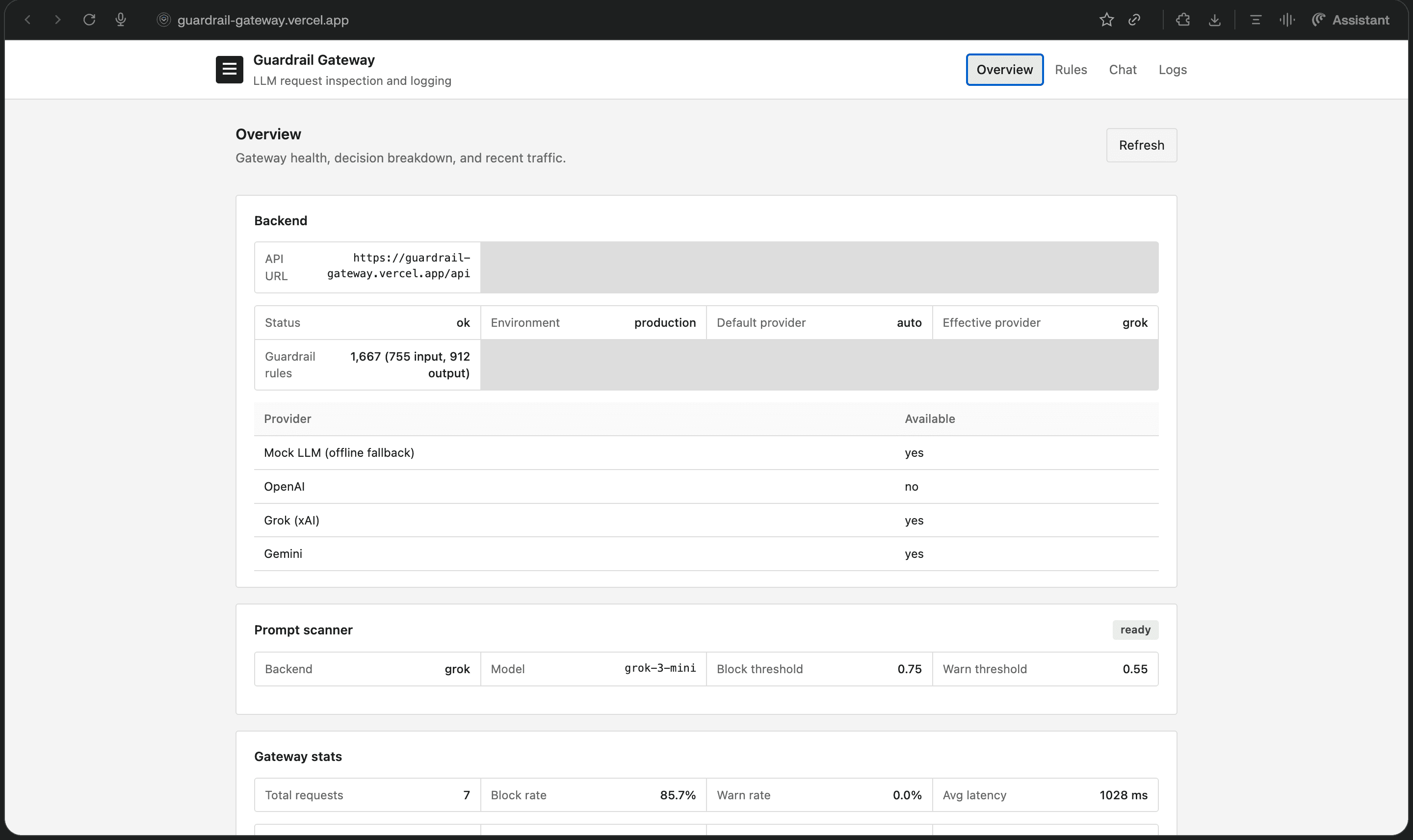Click the Guardrail rules count '1,667' value
Screen dimensions: 1413x840
coord(410,365)
